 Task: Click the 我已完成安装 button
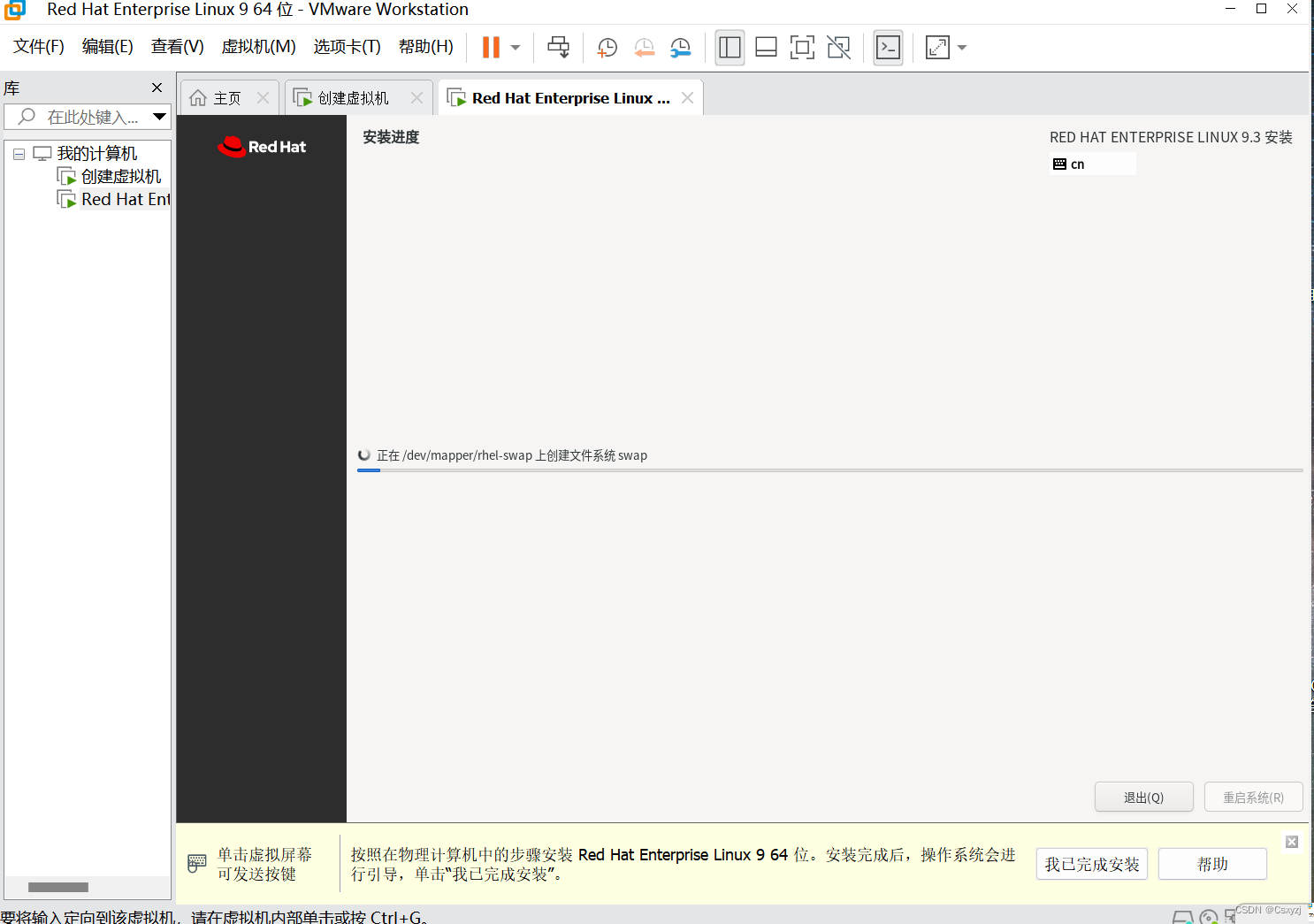pos(1092,864)
